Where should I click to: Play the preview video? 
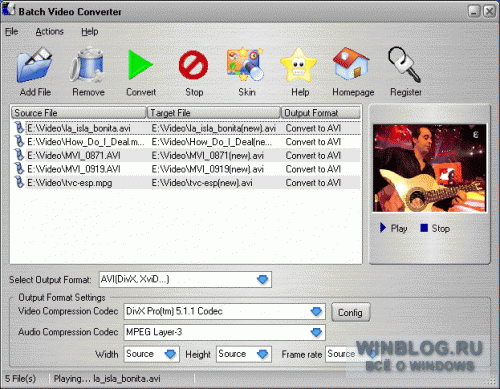coord(394,228)
